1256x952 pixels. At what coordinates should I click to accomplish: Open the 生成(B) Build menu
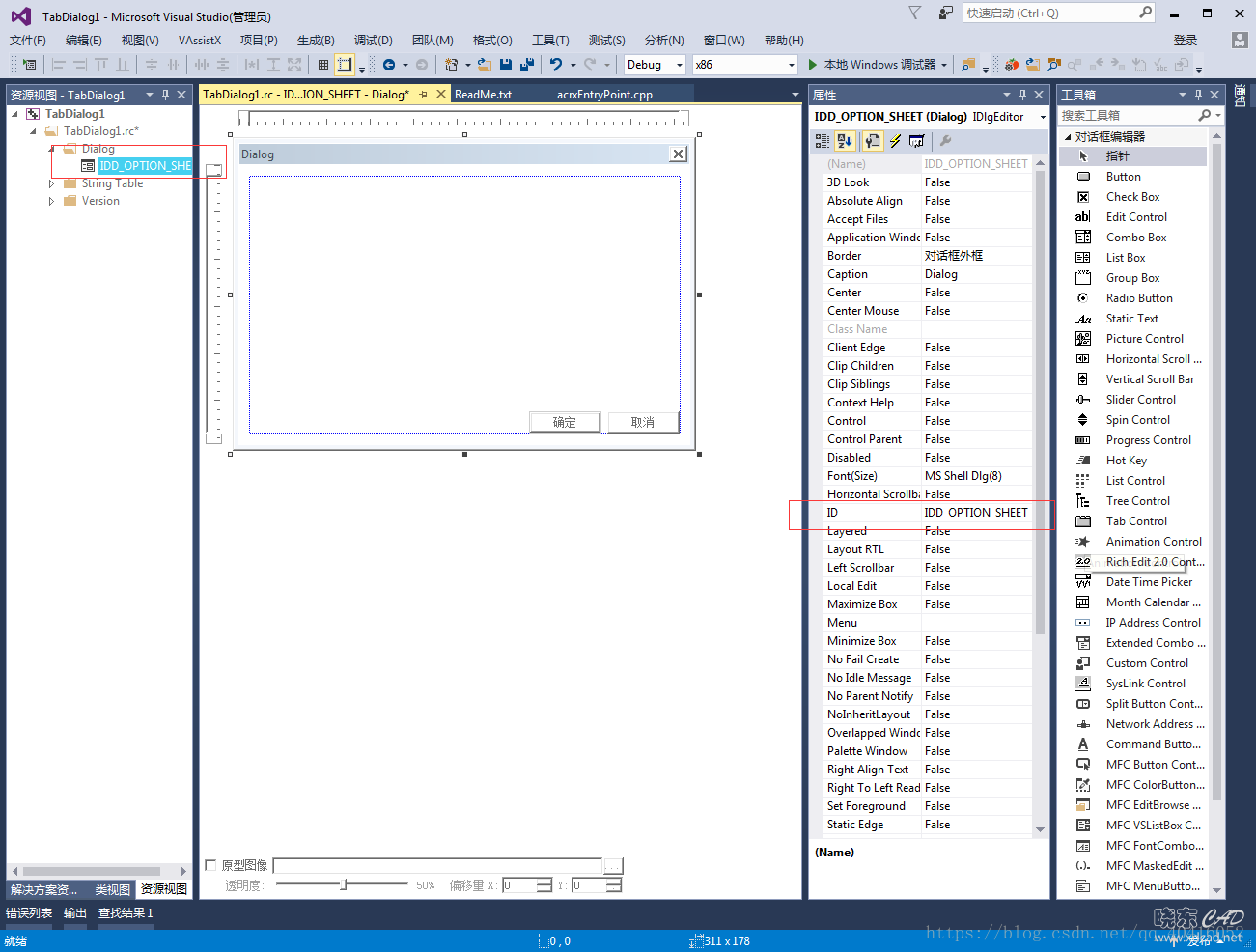pyautogui.click(x=316, y=40)
